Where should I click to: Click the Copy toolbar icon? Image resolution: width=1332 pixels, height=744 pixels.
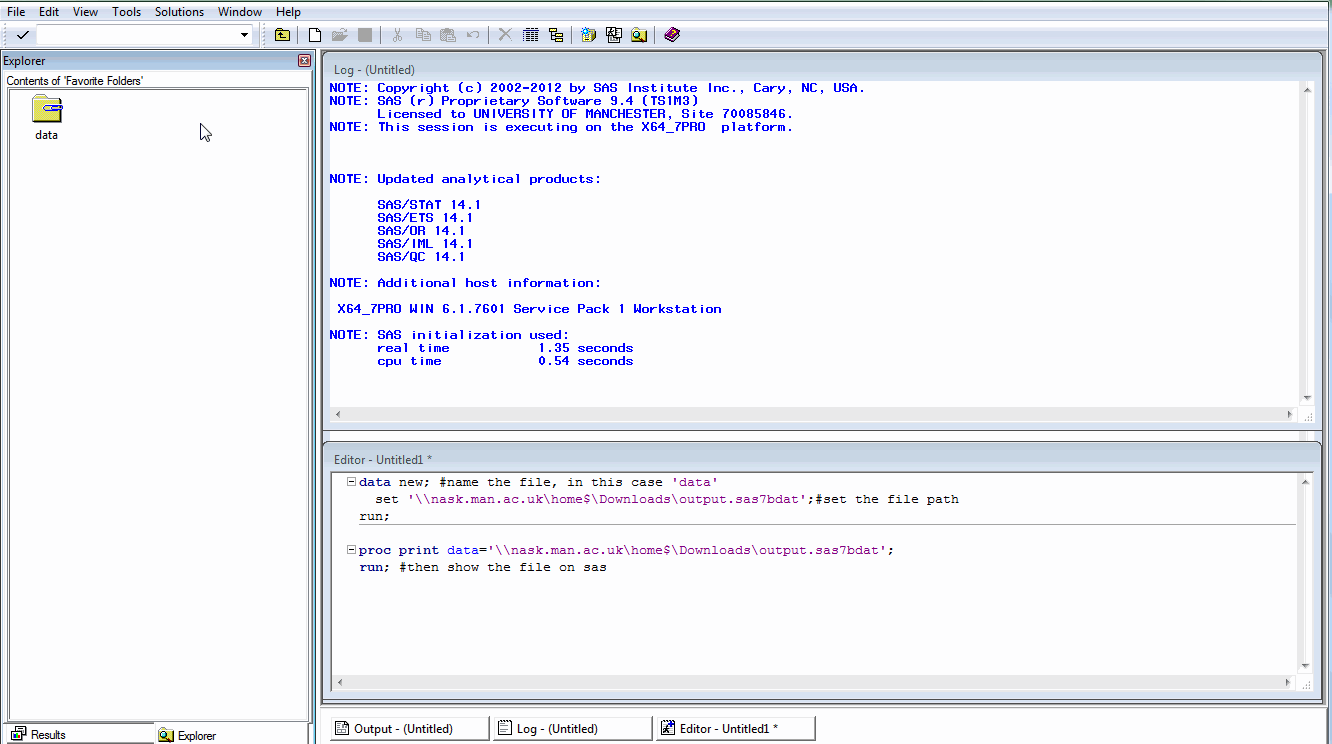click(423, 34)
